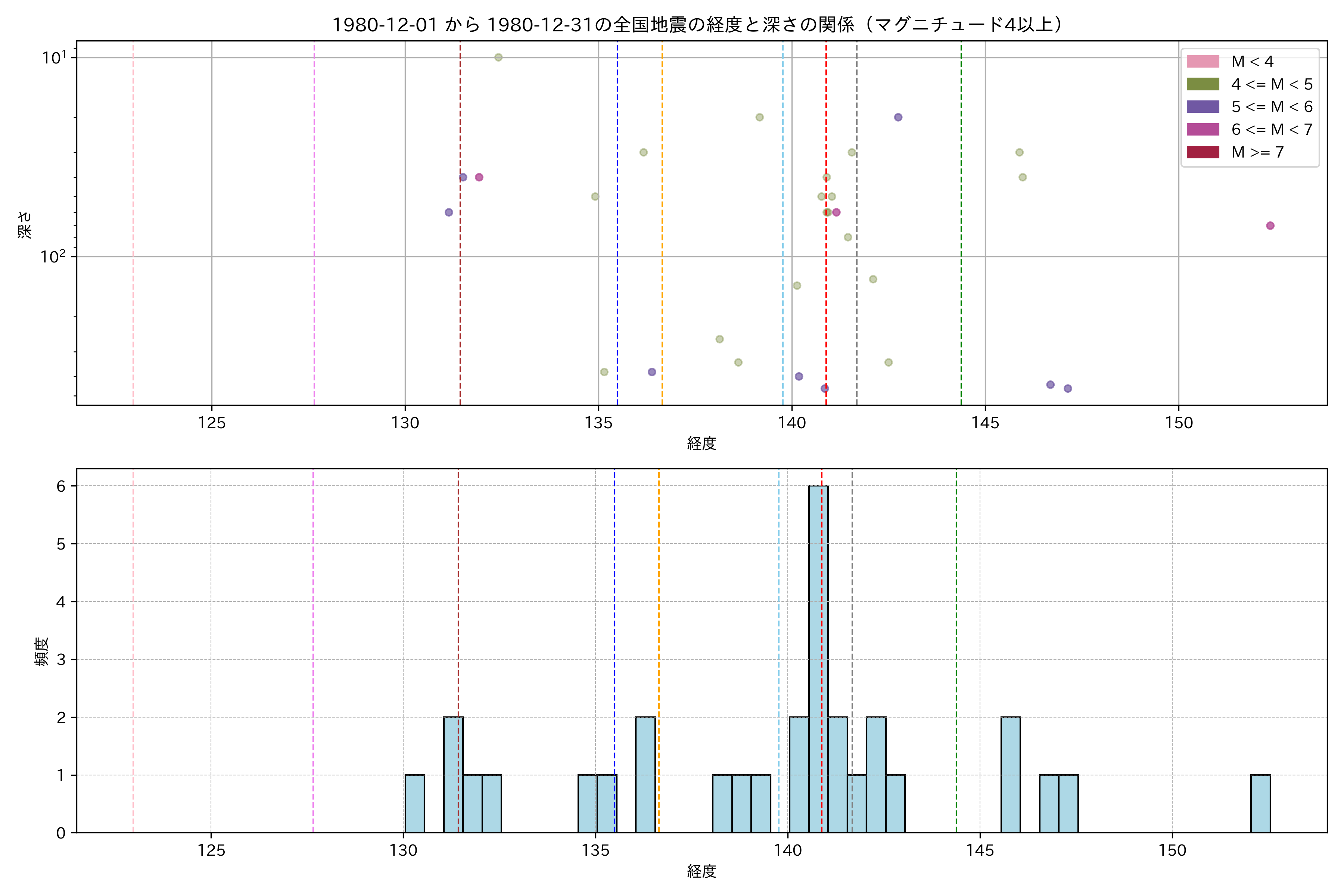
Task: Click the 150 tick label on histogram x-axis
Action: (1172, 850)
